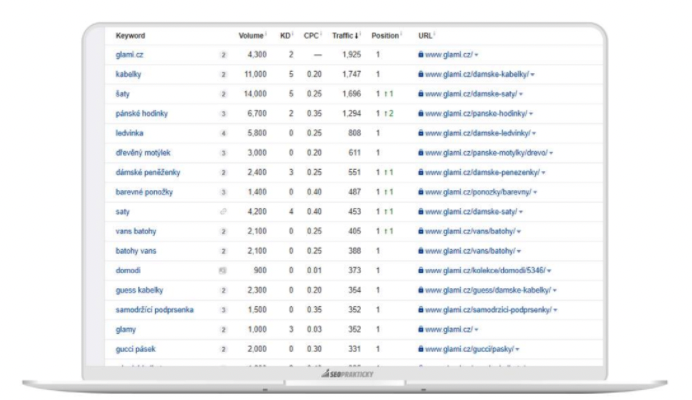Expand URL dropdown for panske-hodinky row
The width and height of the screenshot is (692, 400).
point(531,114)
